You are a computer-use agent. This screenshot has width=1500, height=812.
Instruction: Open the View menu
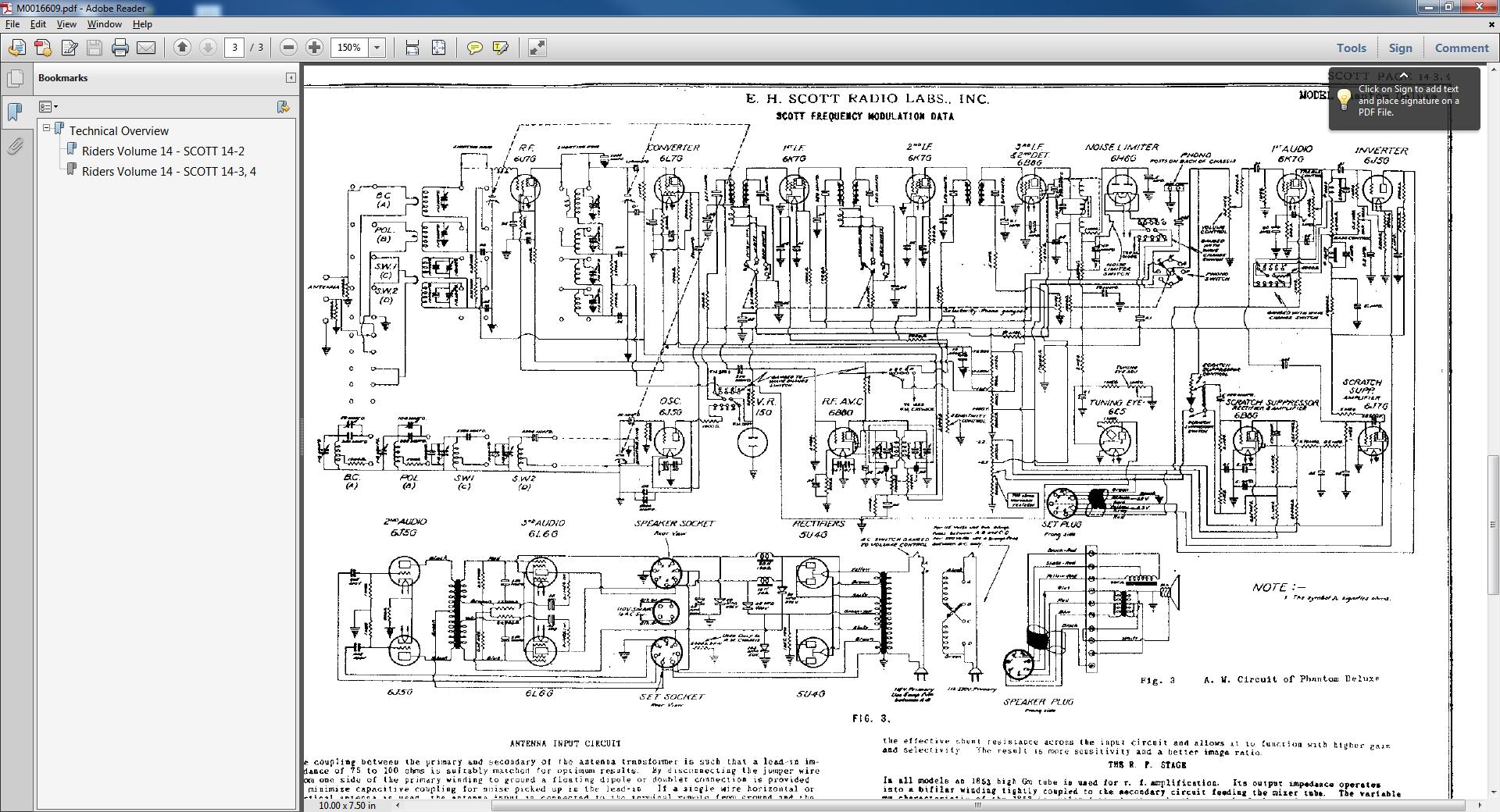(x=66, y=24)
